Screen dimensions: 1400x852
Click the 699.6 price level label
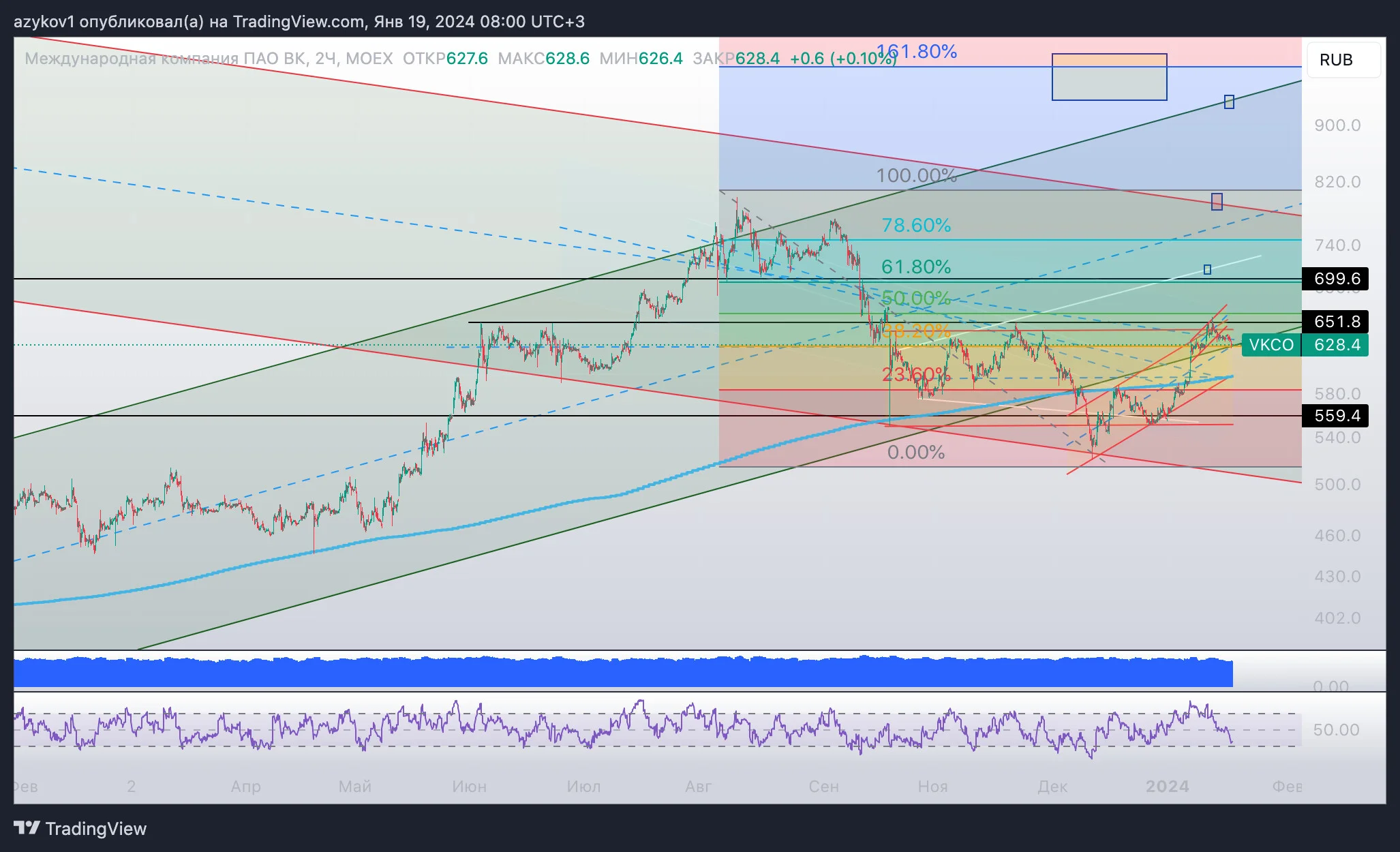coord(1335,279)
